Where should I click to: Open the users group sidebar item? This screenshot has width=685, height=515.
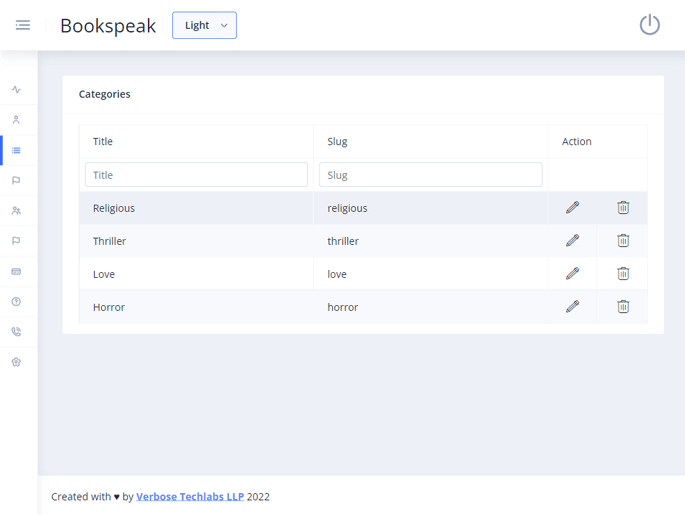[x=16, y=211]
